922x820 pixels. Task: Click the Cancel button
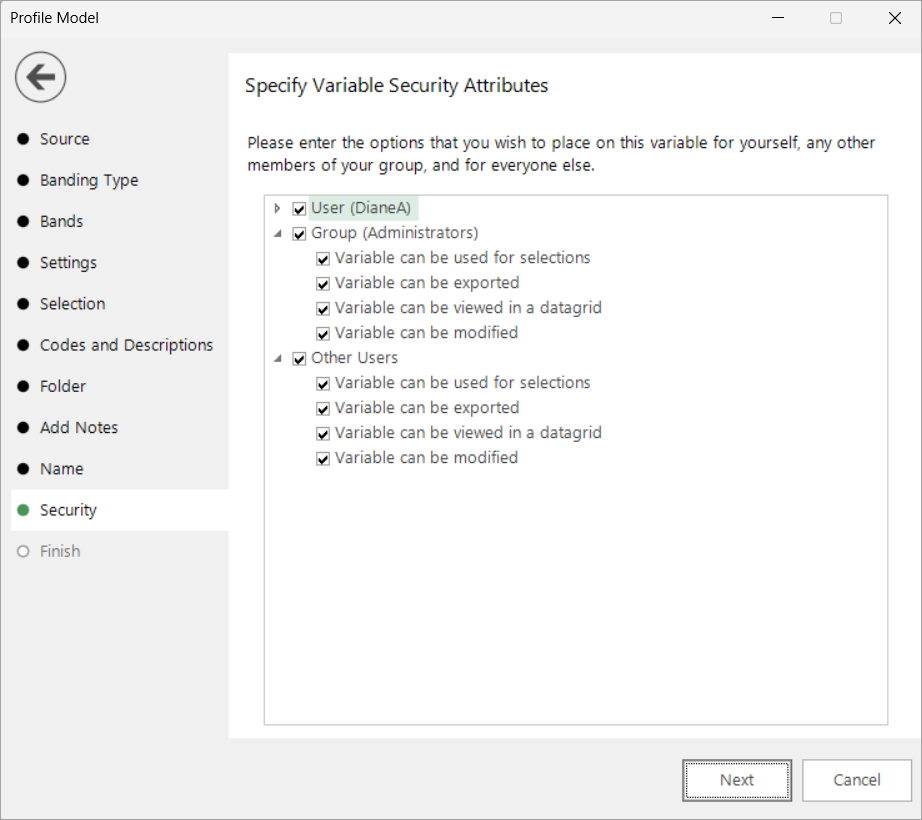(857, 780)
